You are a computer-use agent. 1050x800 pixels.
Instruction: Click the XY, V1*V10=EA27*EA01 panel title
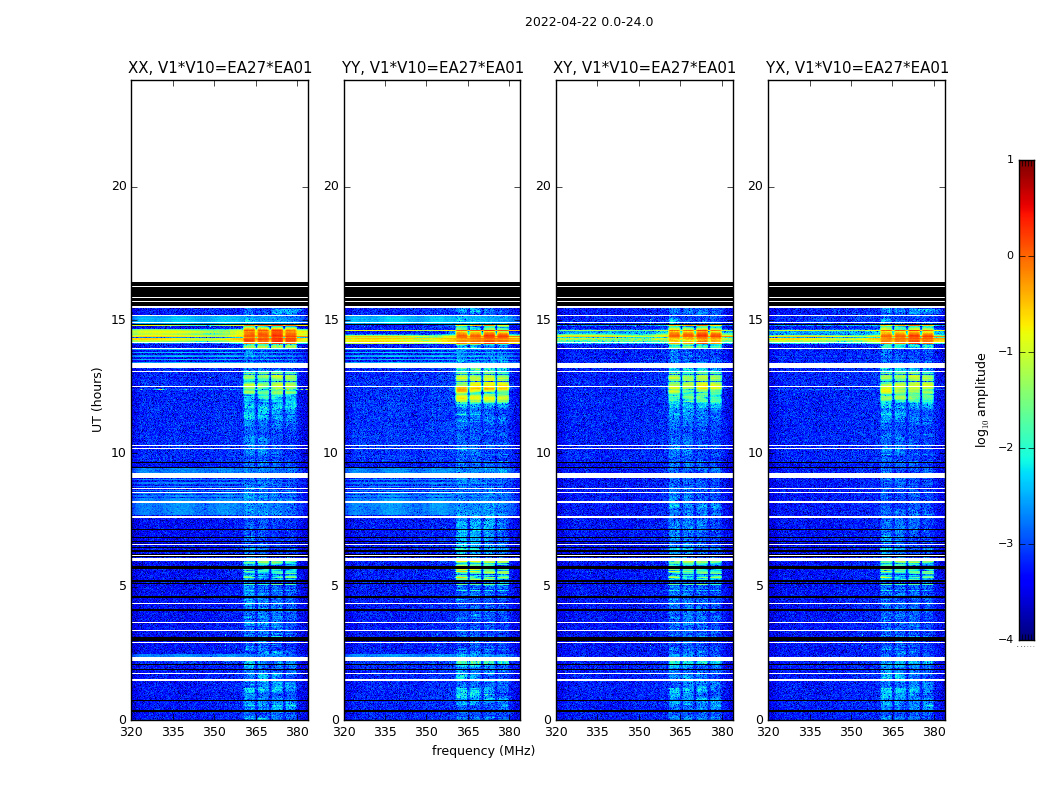[644, 68]
